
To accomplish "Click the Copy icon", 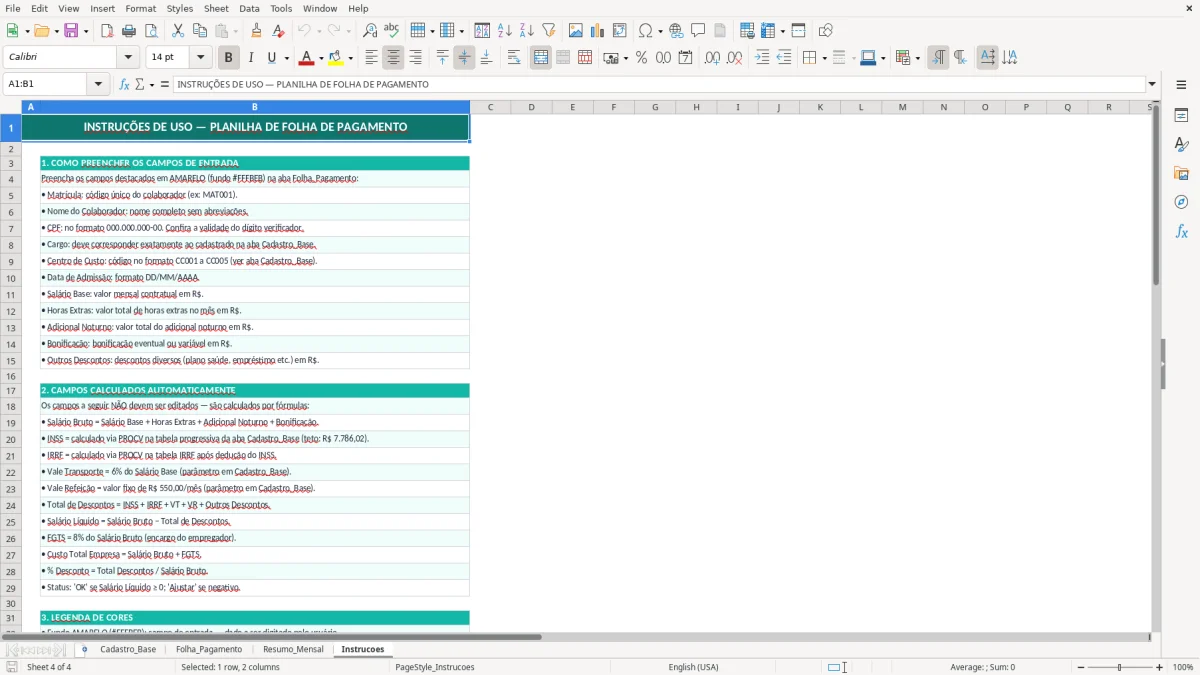I will pyautogui.click(x=200, y=31).
